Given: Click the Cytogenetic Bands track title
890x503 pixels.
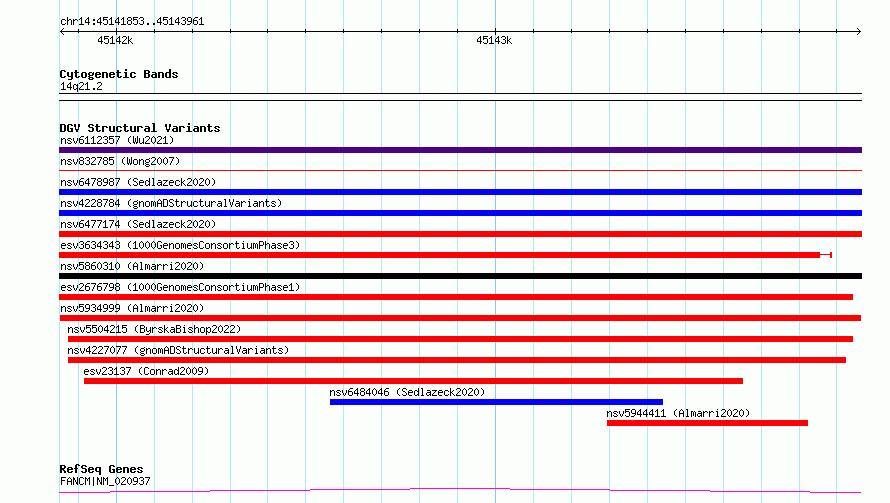Looking at the screenshot, I should pos(119,74).
